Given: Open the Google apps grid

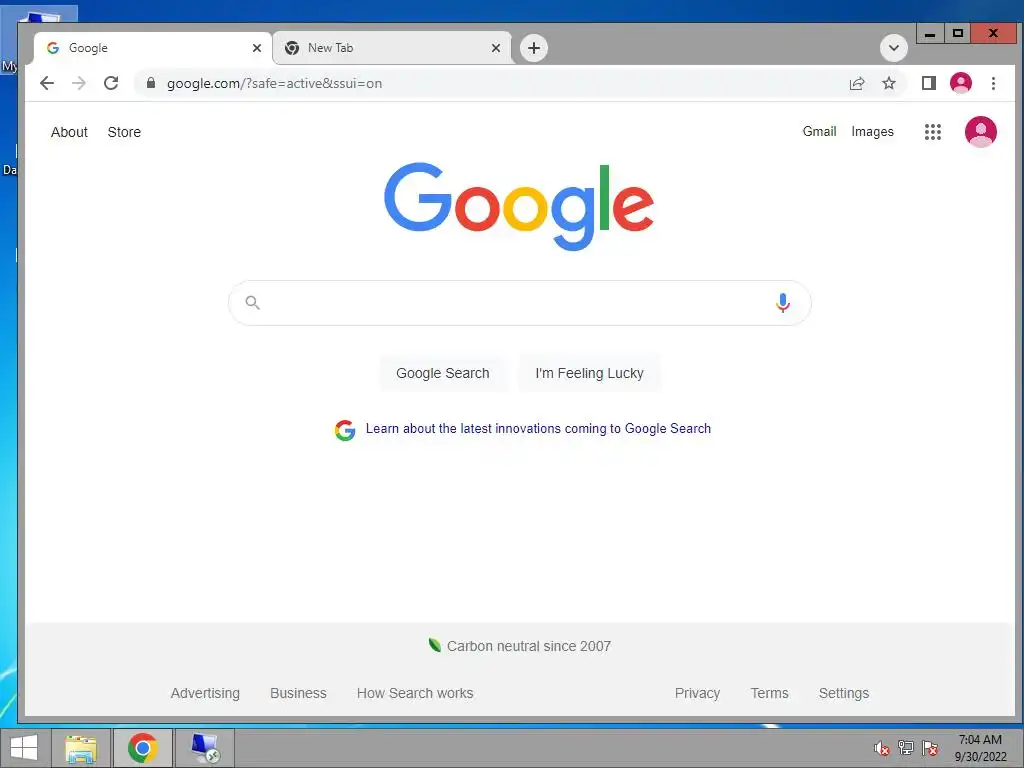Looking at the screenshot, I should point(933,132).
